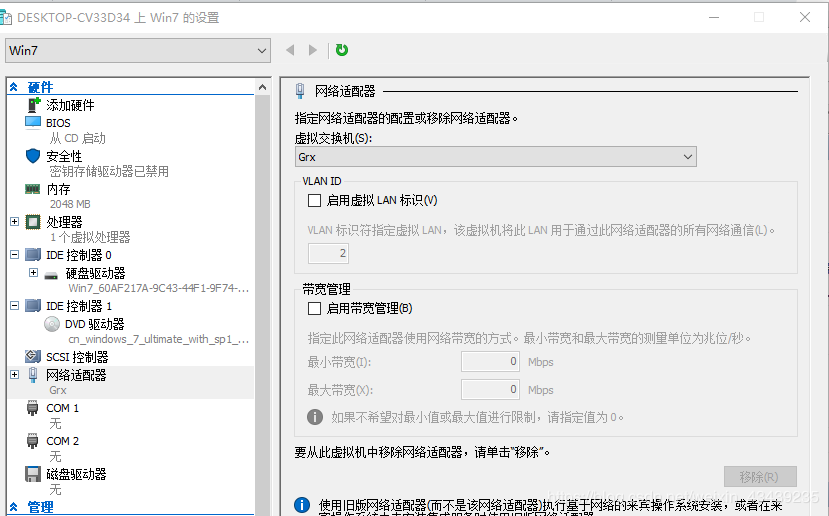The height and width of the screenshot is (516, 829).
Task: Enable bandwidth management (启用带宽管理) checkbox
Action: coord(315,308)
